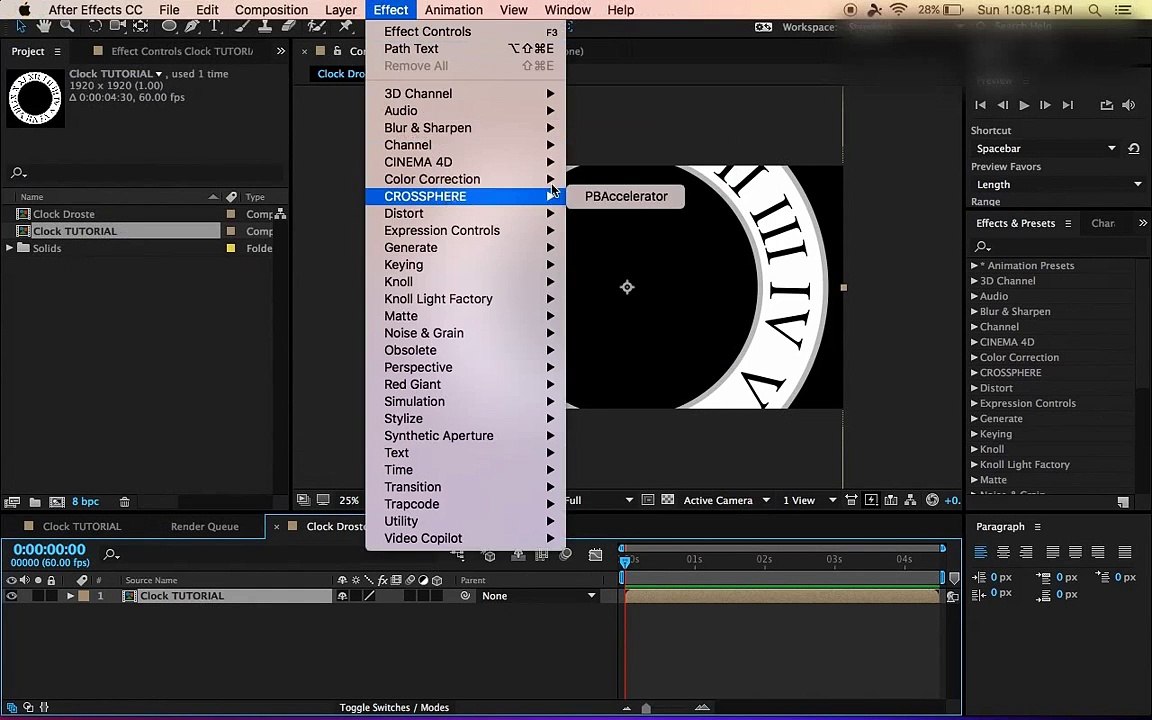The width and height of the screenshot is (1152, 720).
Task: Select the Brush tool
Action: [242, 26]
